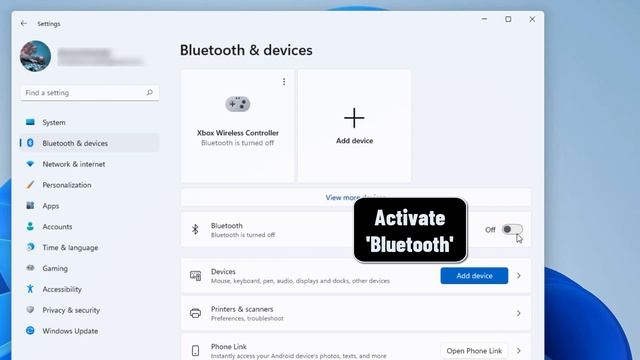This screenshot has width=640, height=360.
Task: Click the System monitor icon
Action: tap(30, 122)
